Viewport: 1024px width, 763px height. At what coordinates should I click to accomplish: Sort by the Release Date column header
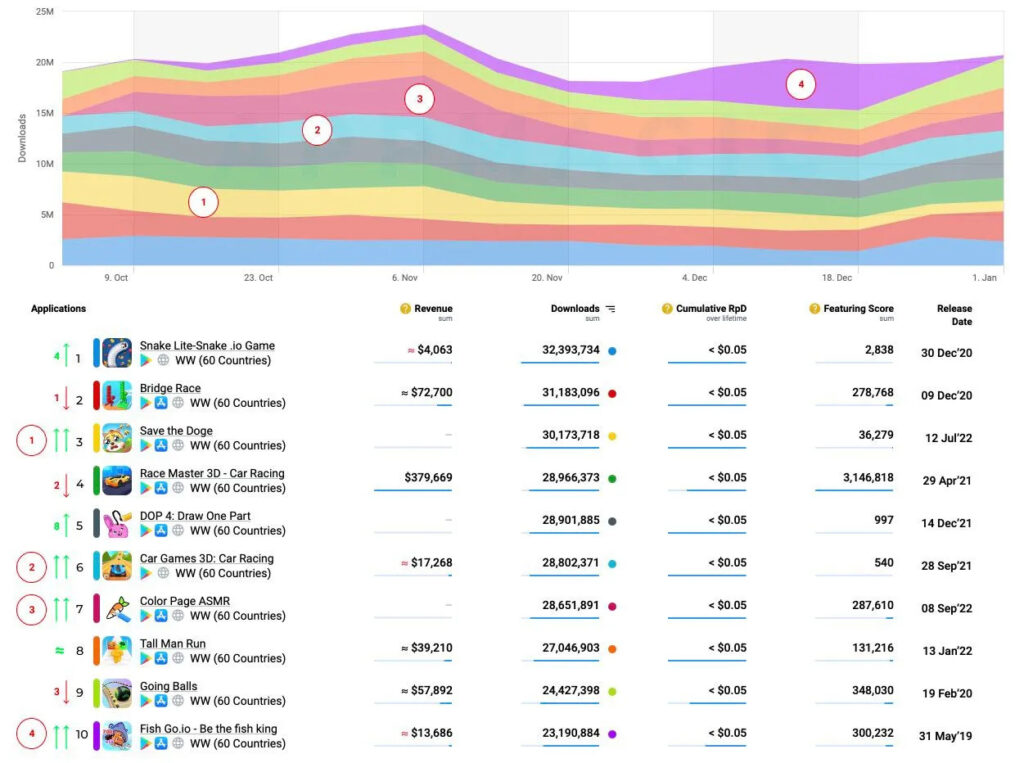coord(954,315)
